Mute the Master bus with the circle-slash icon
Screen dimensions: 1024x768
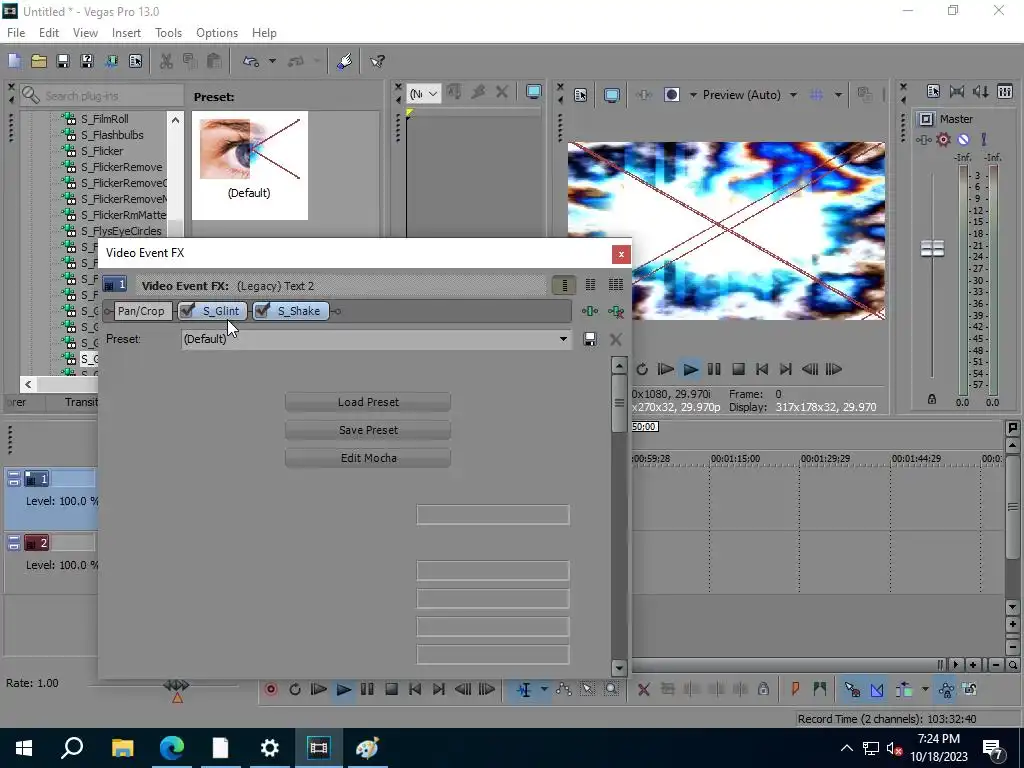963,140
